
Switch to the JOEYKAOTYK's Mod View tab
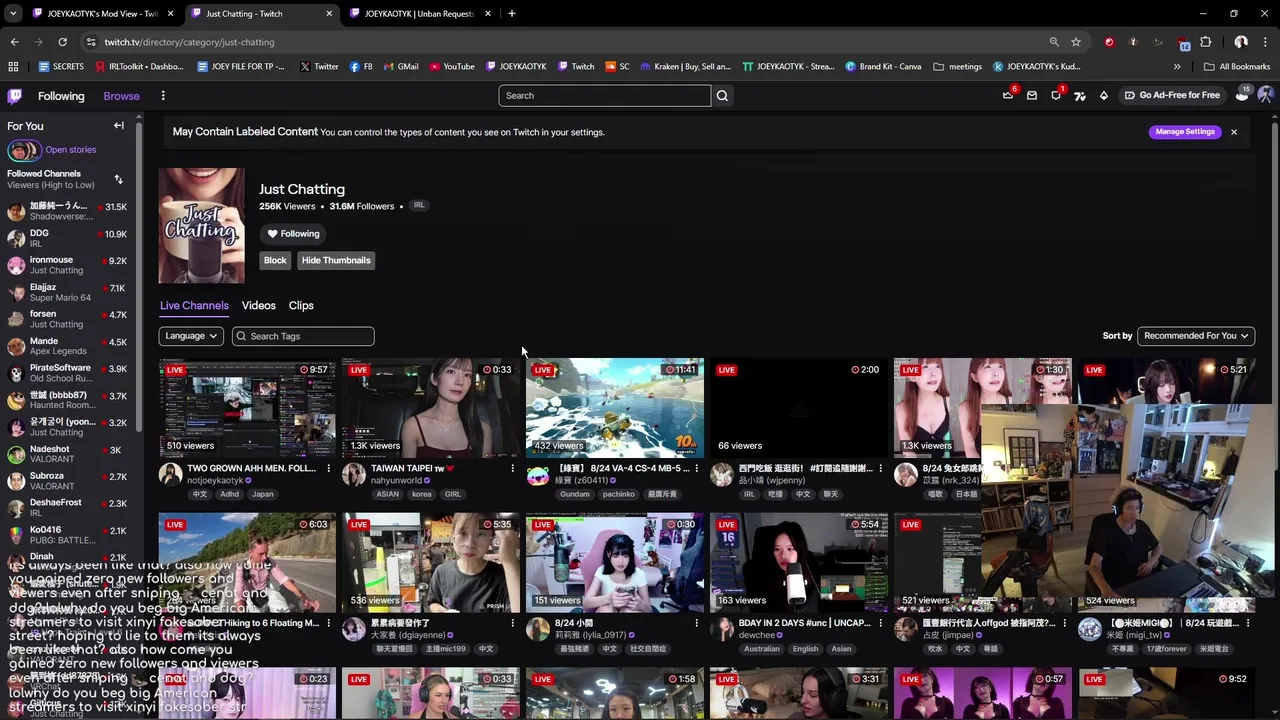(x=103, y=14)
